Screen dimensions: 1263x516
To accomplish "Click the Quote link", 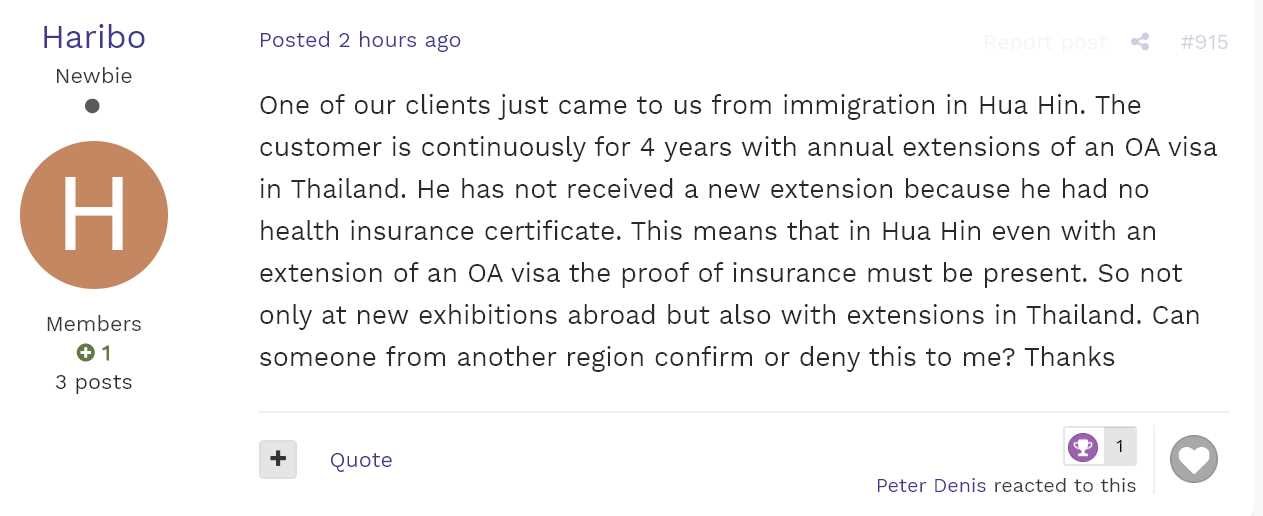I will 361,460.
